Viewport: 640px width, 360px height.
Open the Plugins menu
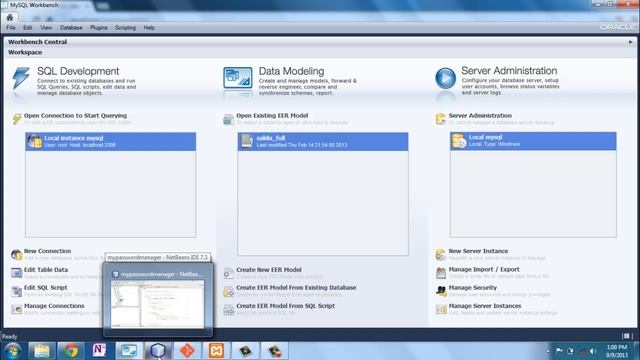pos(99,28)
